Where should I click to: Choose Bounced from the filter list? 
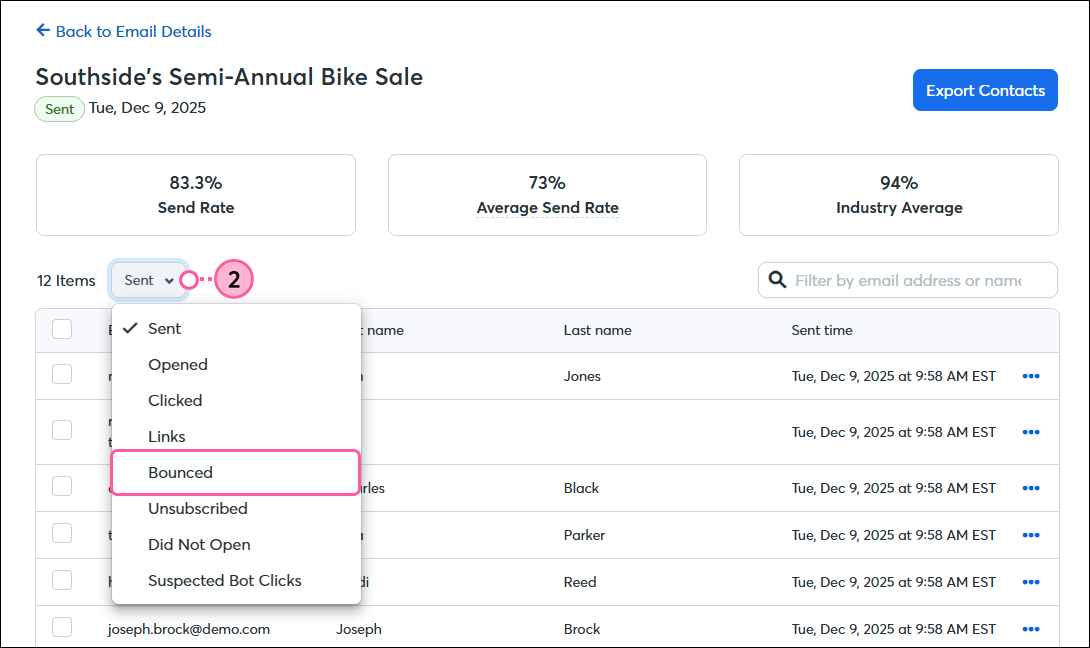pyautogui.click(x=181, y=472)
